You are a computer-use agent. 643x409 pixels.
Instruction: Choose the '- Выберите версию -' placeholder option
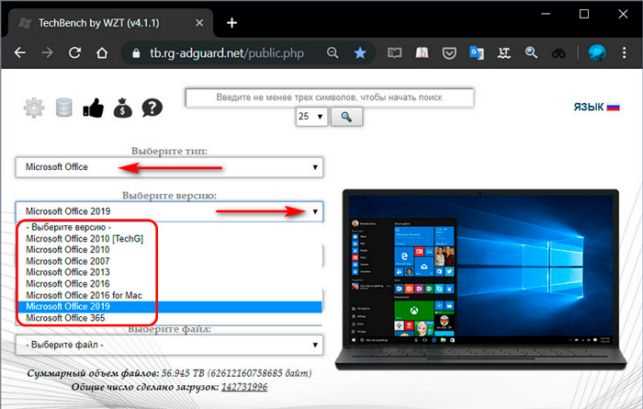[x=68, y=227]
